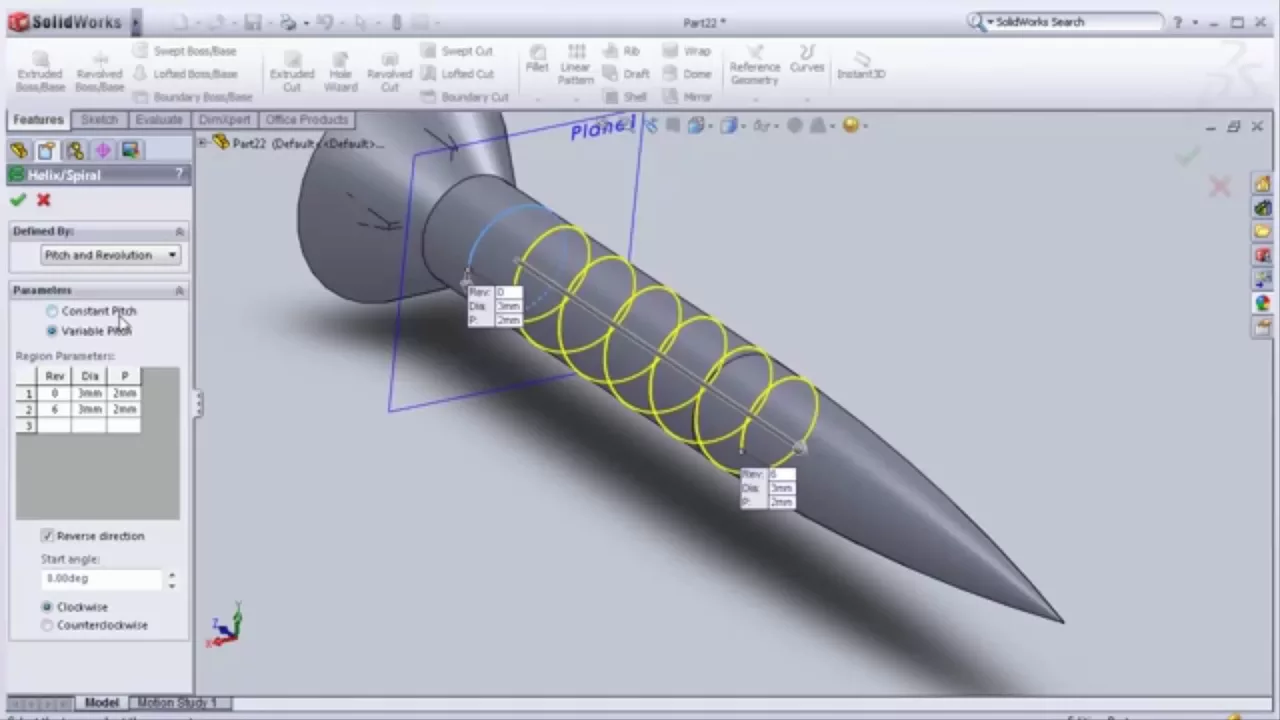Click the Linear Pattern tool
Viewport: 1280px width, 720px height.
coord(576,65)
